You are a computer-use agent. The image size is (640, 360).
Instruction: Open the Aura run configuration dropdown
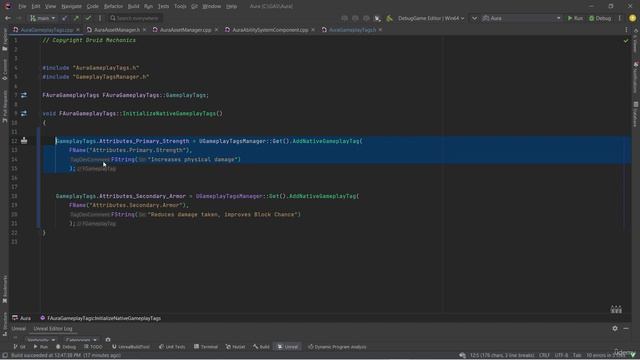(521, 18)
